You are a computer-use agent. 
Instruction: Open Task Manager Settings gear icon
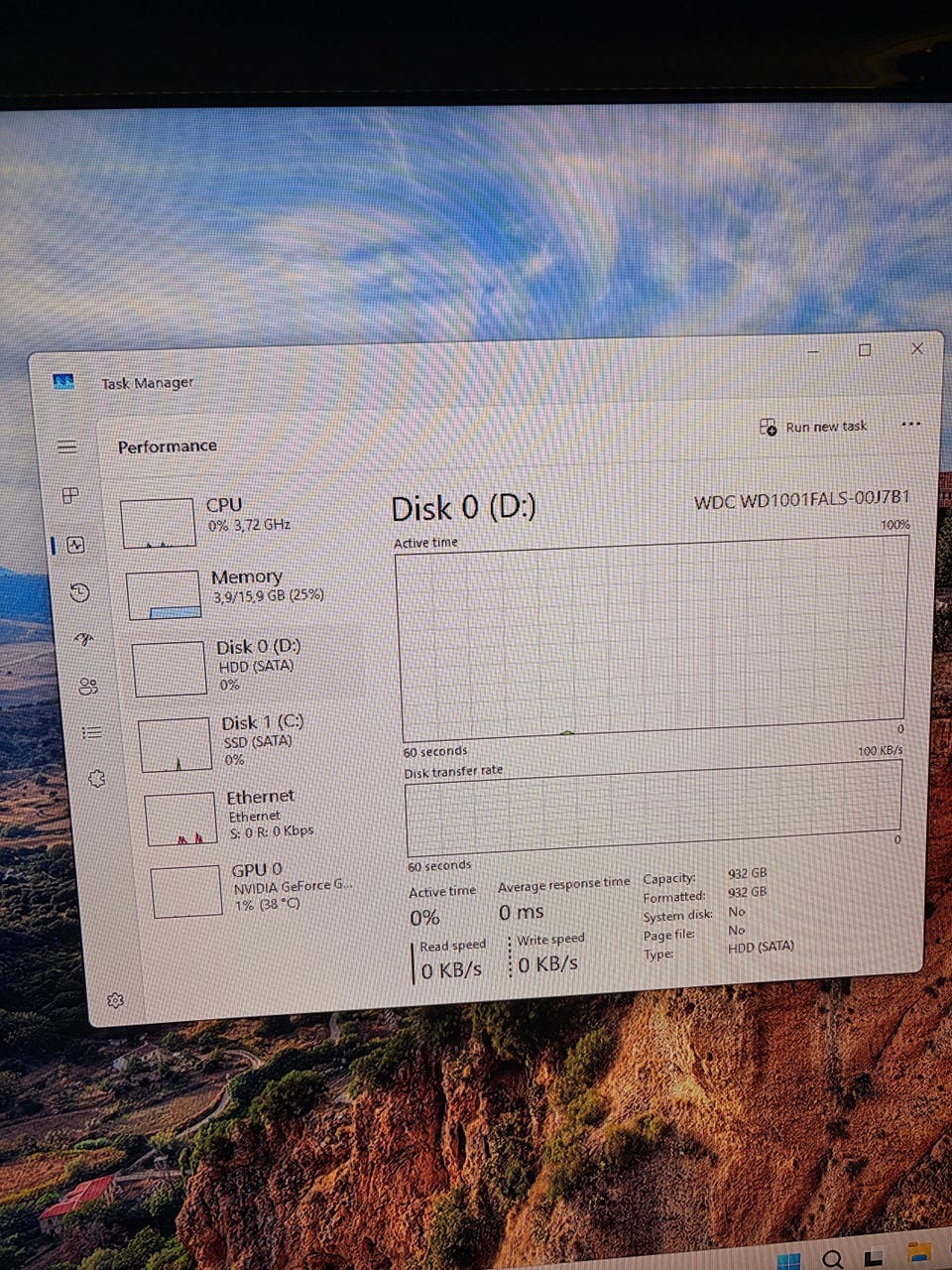[x=115, y=1000]
